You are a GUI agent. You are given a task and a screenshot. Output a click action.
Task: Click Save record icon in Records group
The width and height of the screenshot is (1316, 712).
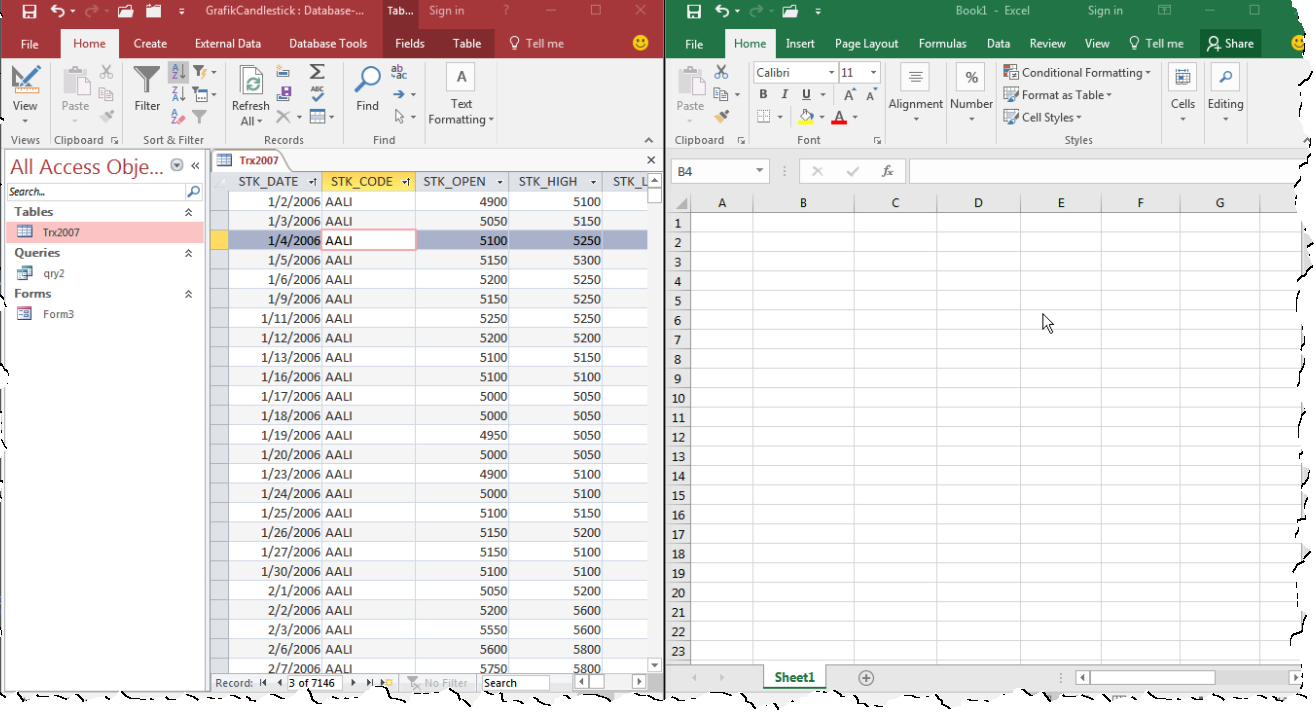283,94
